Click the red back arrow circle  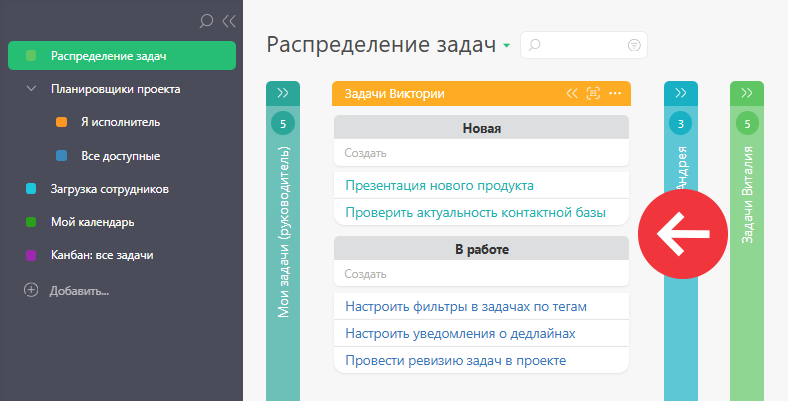(683, 234)
